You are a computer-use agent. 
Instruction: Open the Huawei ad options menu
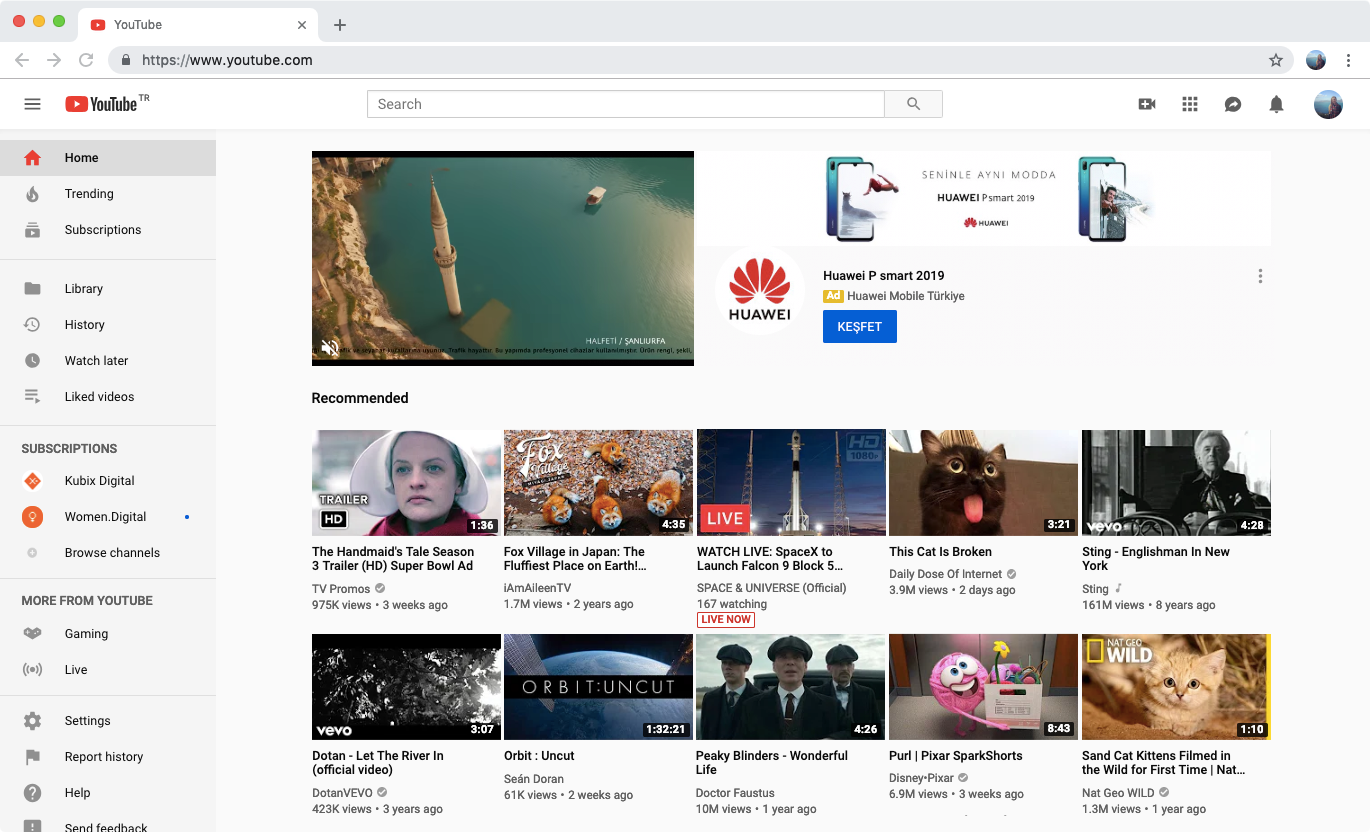point(1260,276)
